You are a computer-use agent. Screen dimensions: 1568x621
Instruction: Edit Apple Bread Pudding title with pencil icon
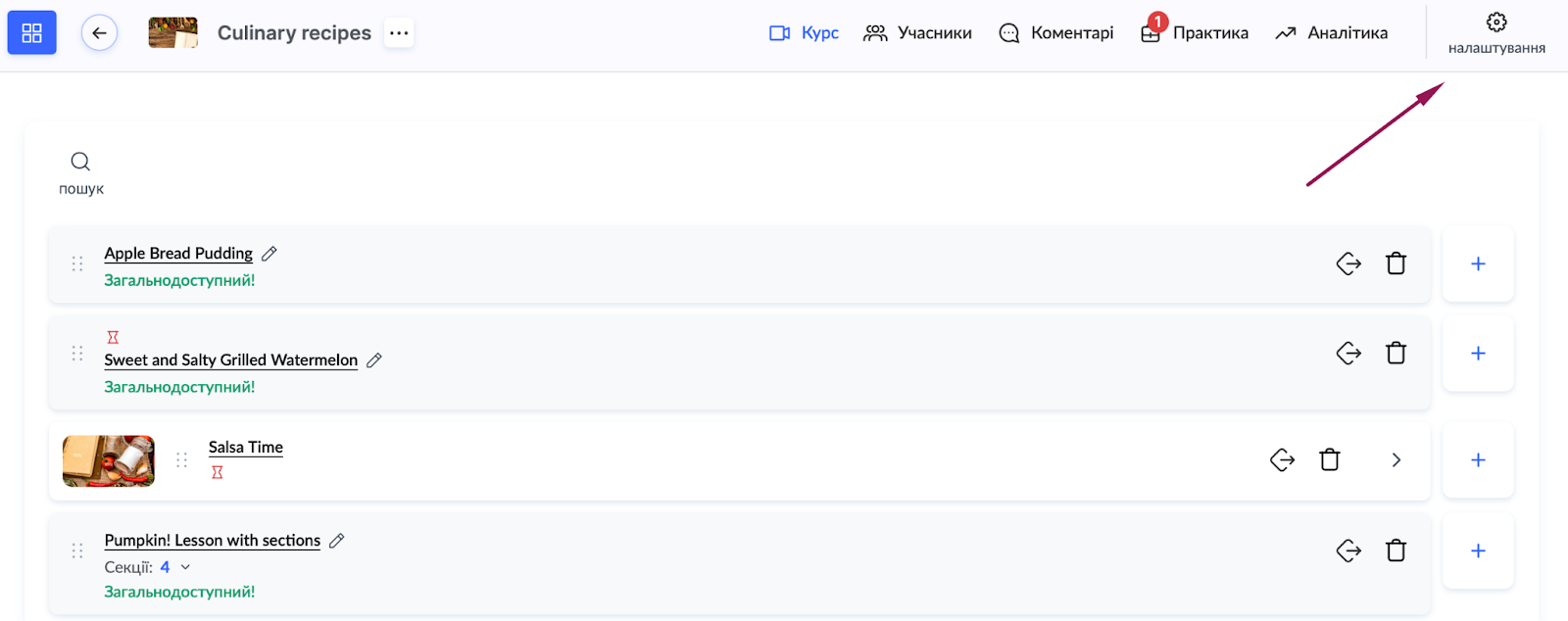[269, 254]
